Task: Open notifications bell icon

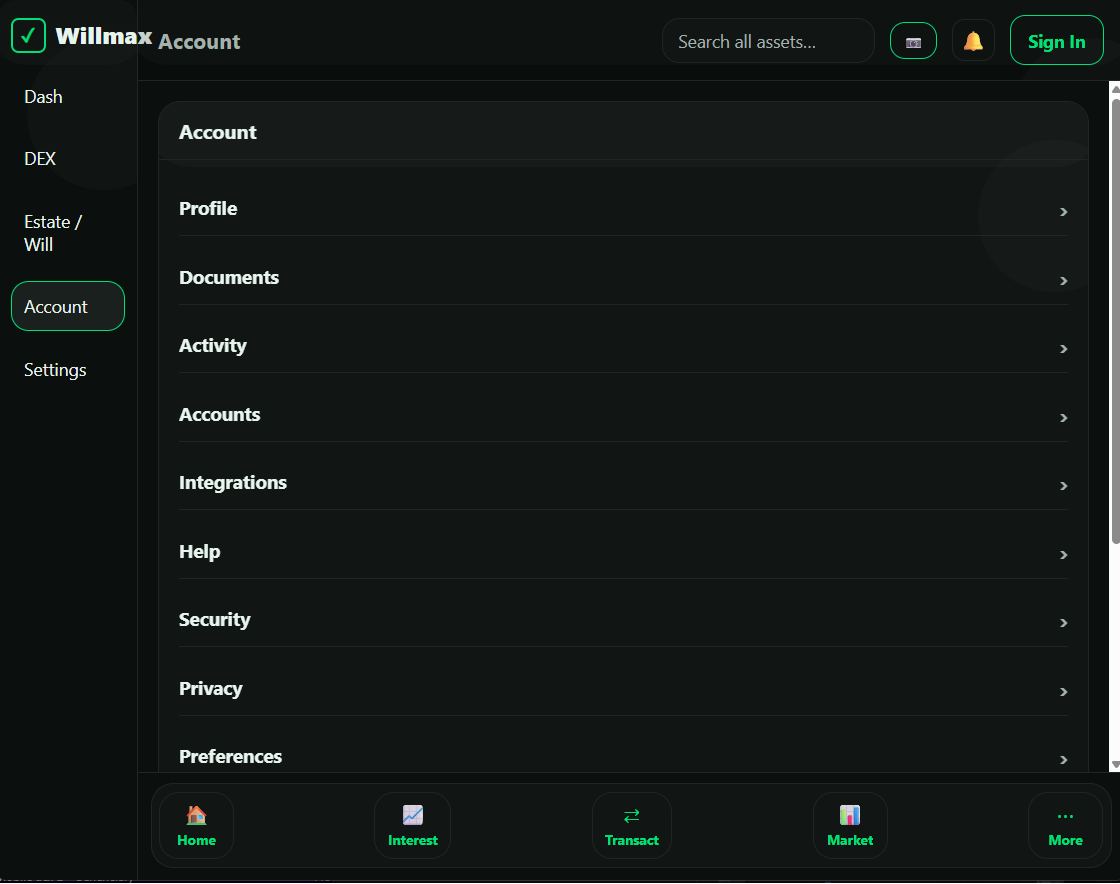Action: [x=973, y=41]
